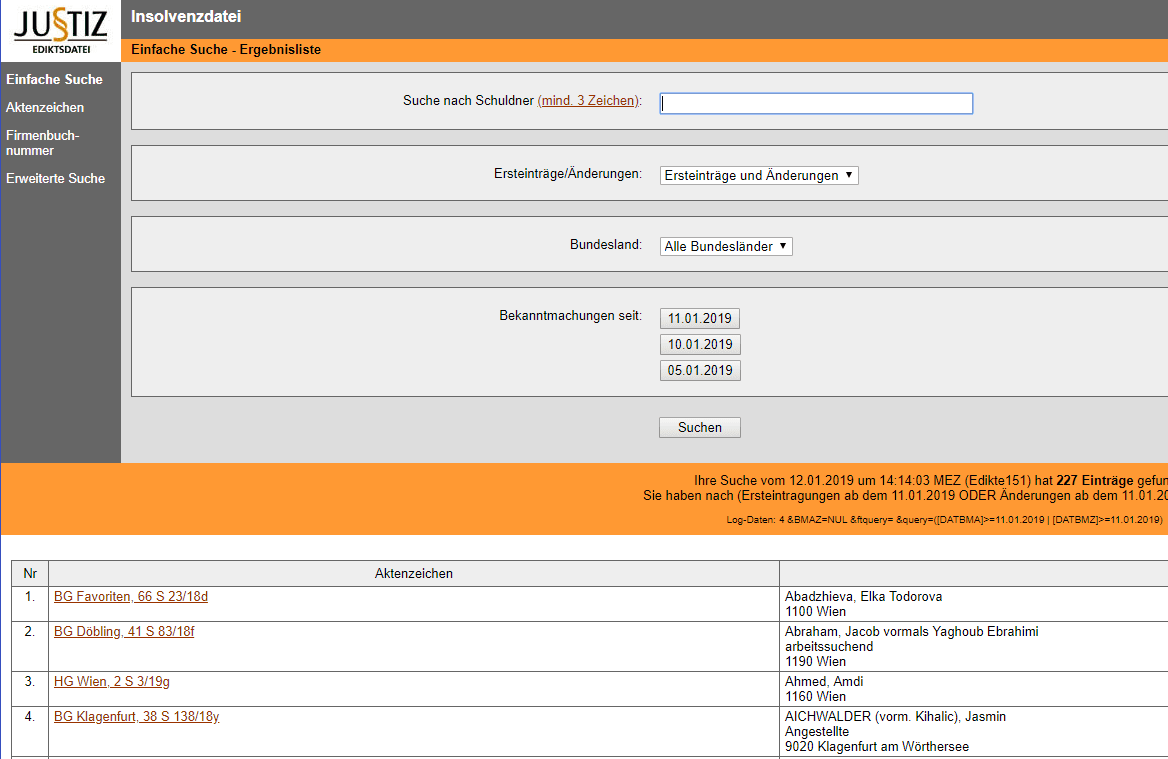1168x759 pixels.
Task: Go to Firmenbuchnummer search
Action: pos(42,143)
